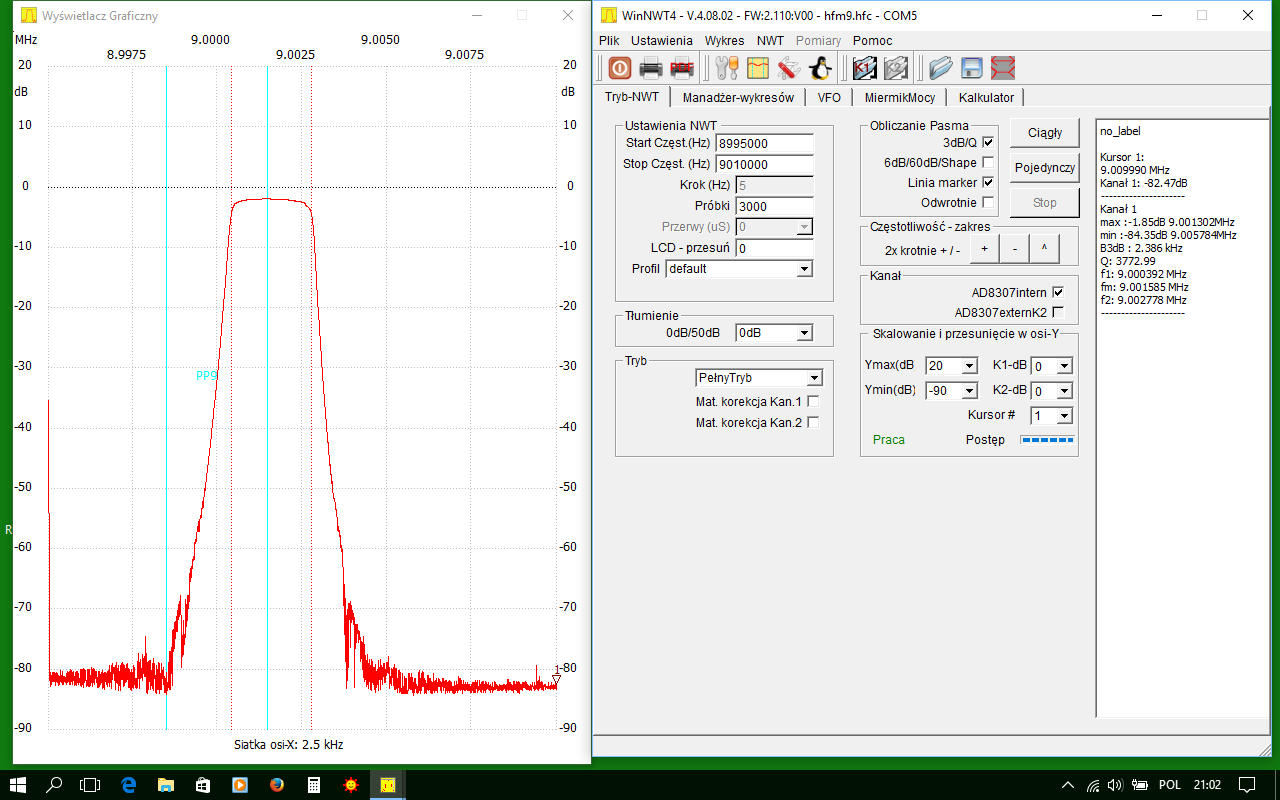
Task: Open settings via wrench and screwdriver icon
Action: (727, 68)
